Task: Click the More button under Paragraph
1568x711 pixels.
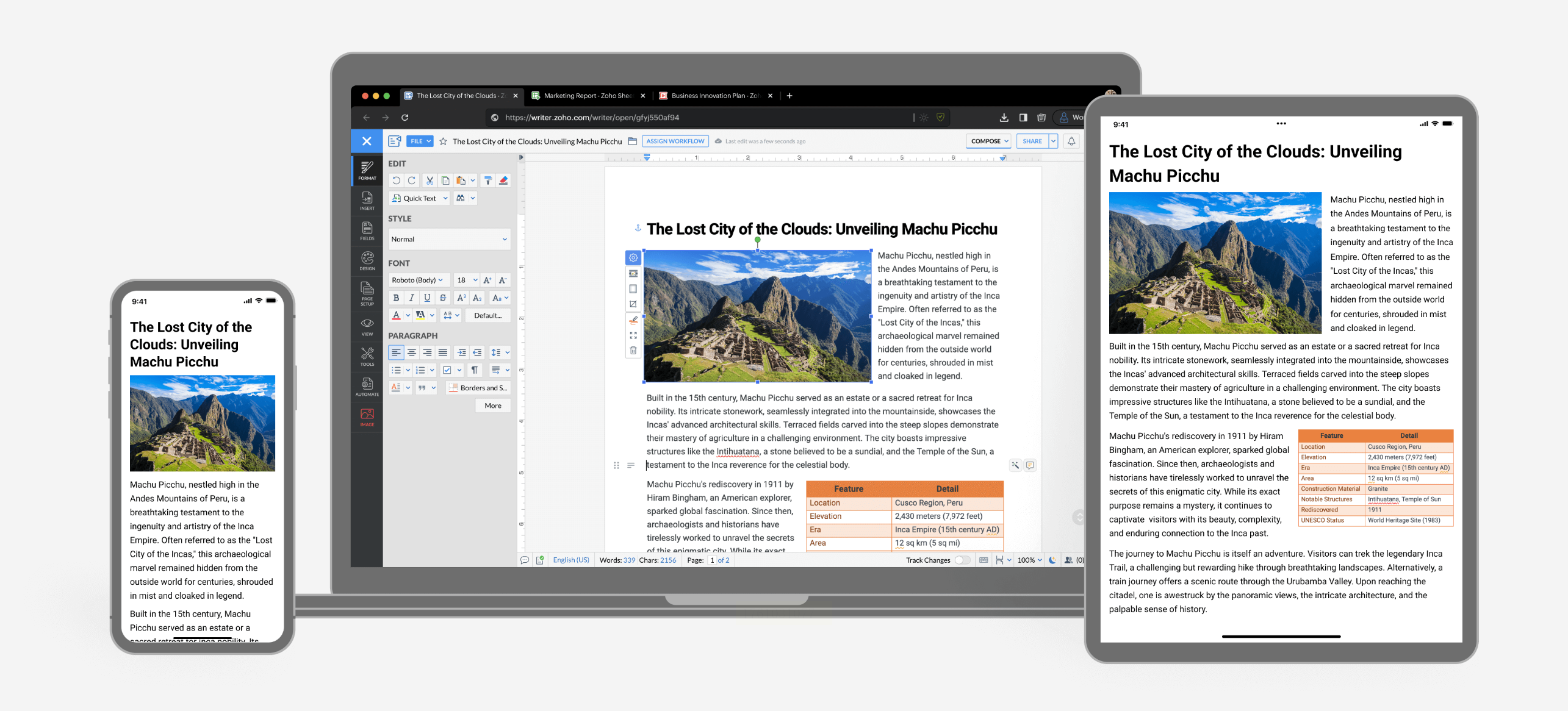Action: click(492, 406)
